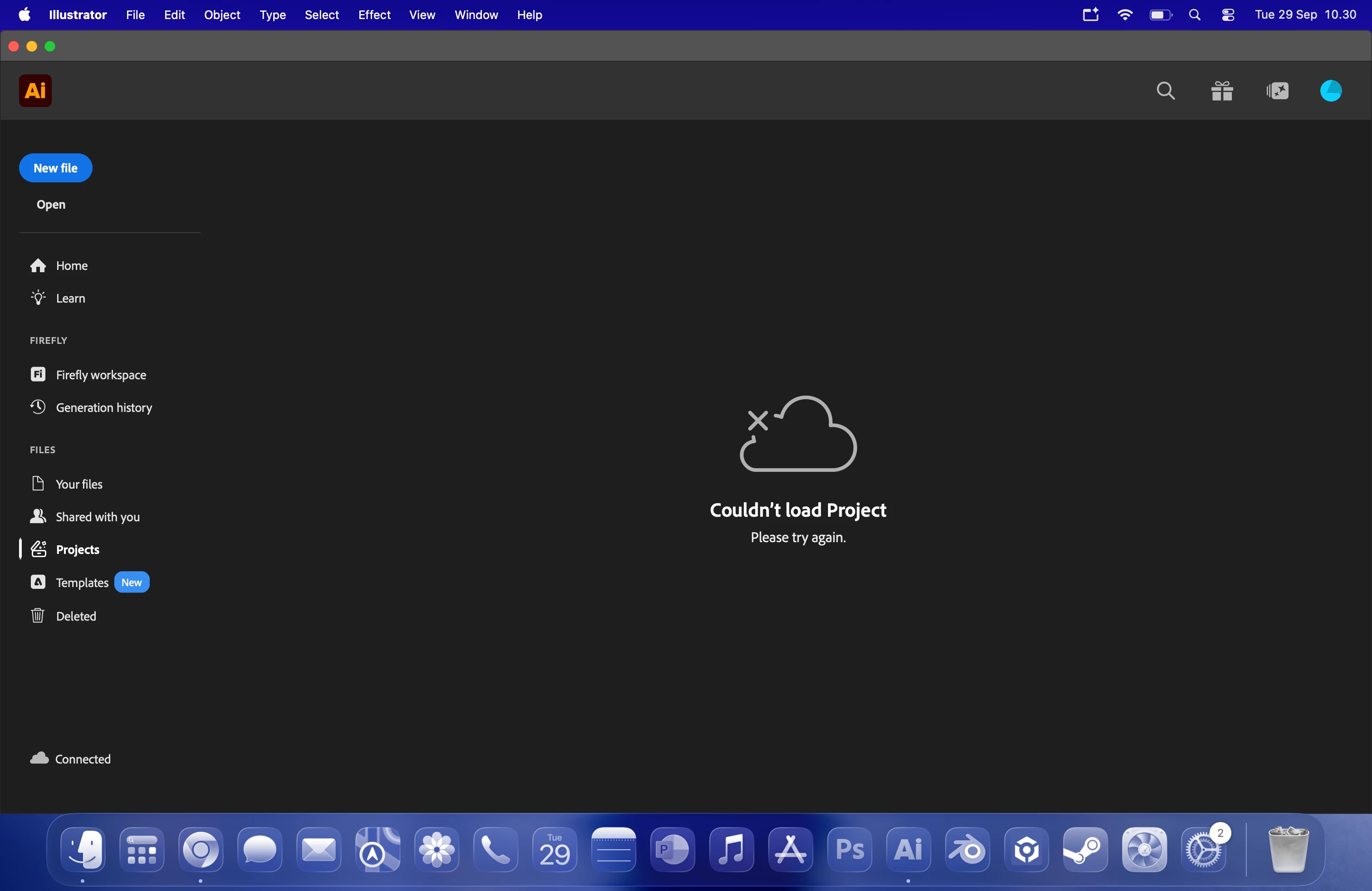Image resolution: width=1372 pixels, height=891 pixels.
Task: Click the share window icon beside avatar
Action: click(1278, 90)
